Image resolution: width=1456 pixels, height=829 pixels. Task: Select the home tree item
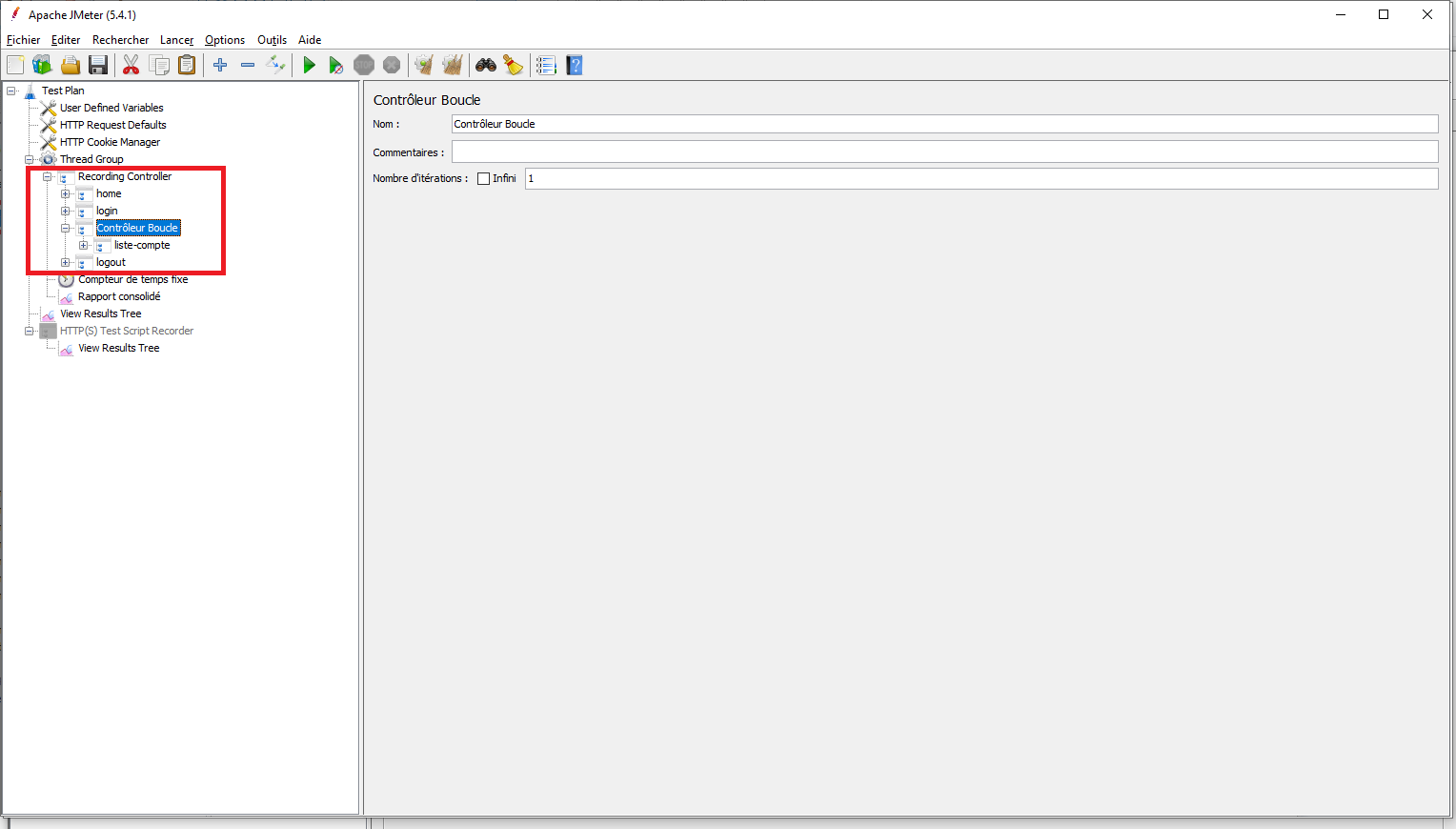click(x=109, y=193)
